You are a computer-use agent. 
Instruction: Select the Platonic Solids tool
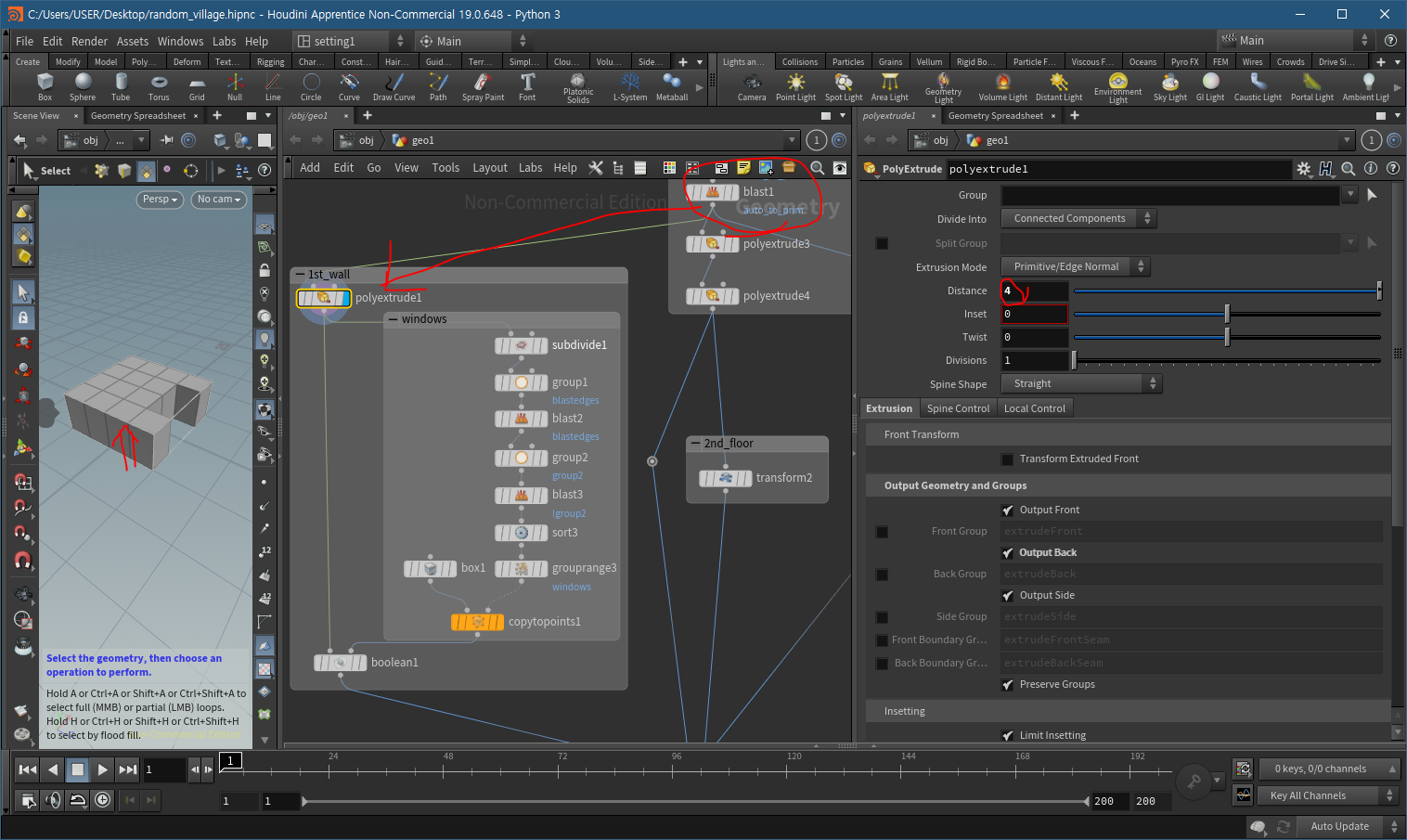[x=578, y=88]
